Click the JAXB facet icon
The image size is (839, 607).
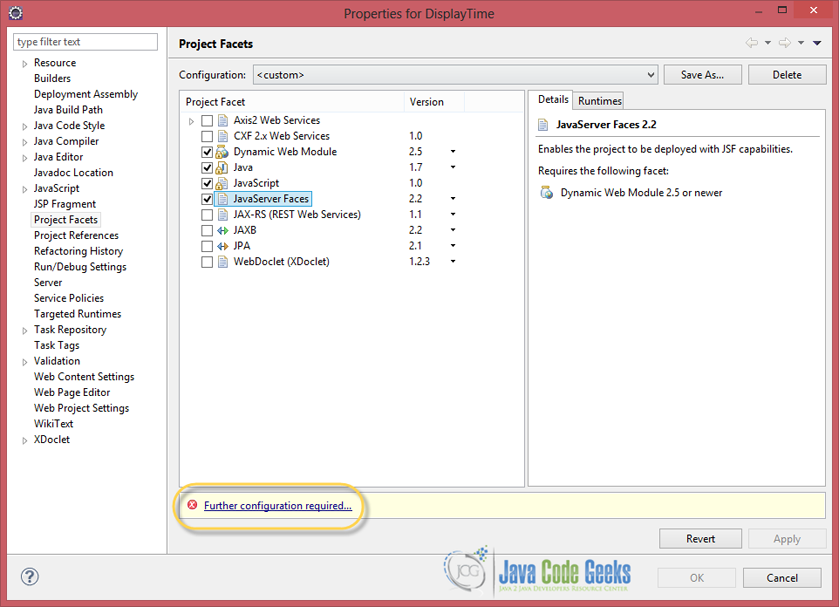point(223,231)
